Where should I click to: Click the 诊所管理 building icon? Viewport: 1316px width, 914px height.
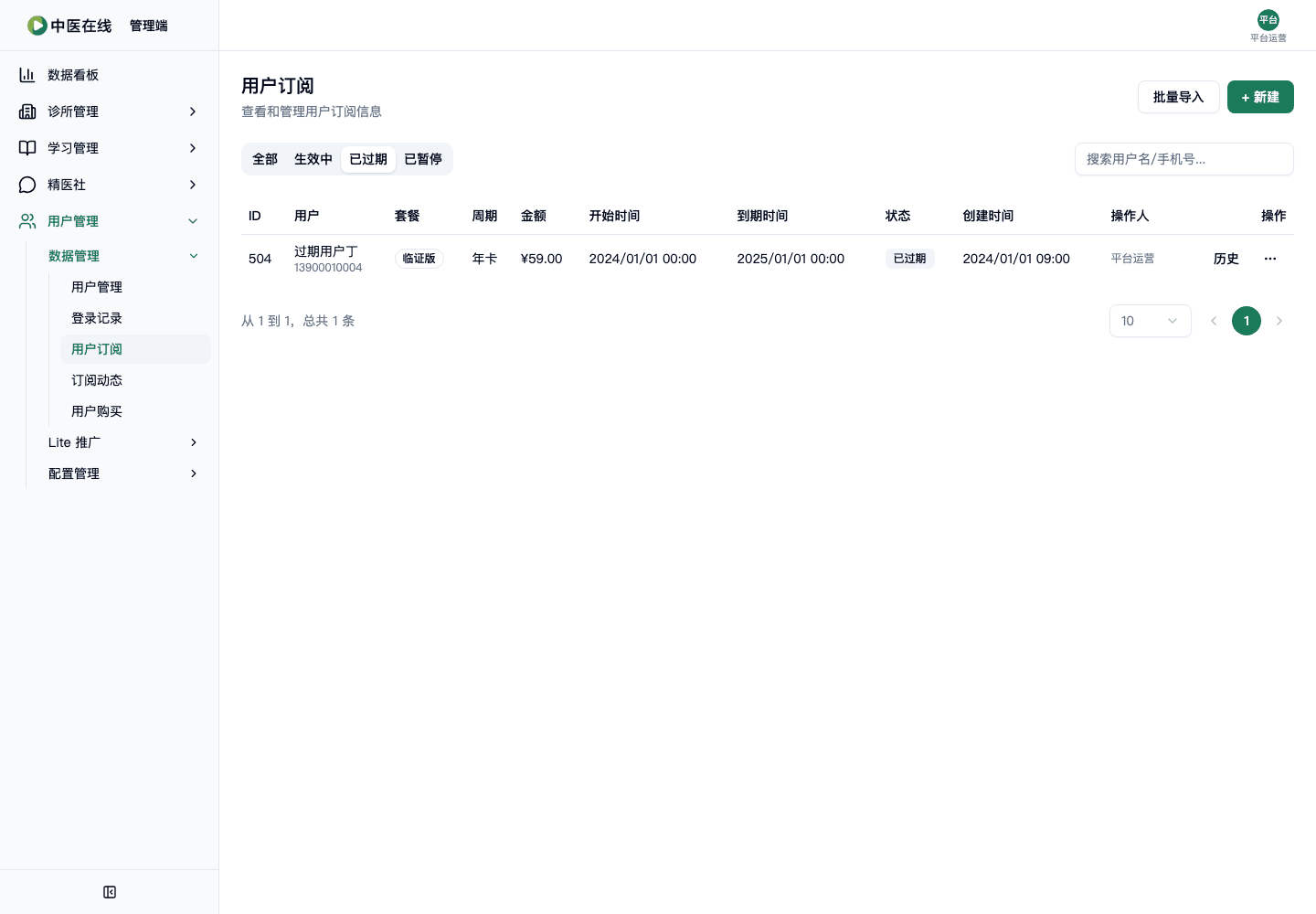coord(27,112)
